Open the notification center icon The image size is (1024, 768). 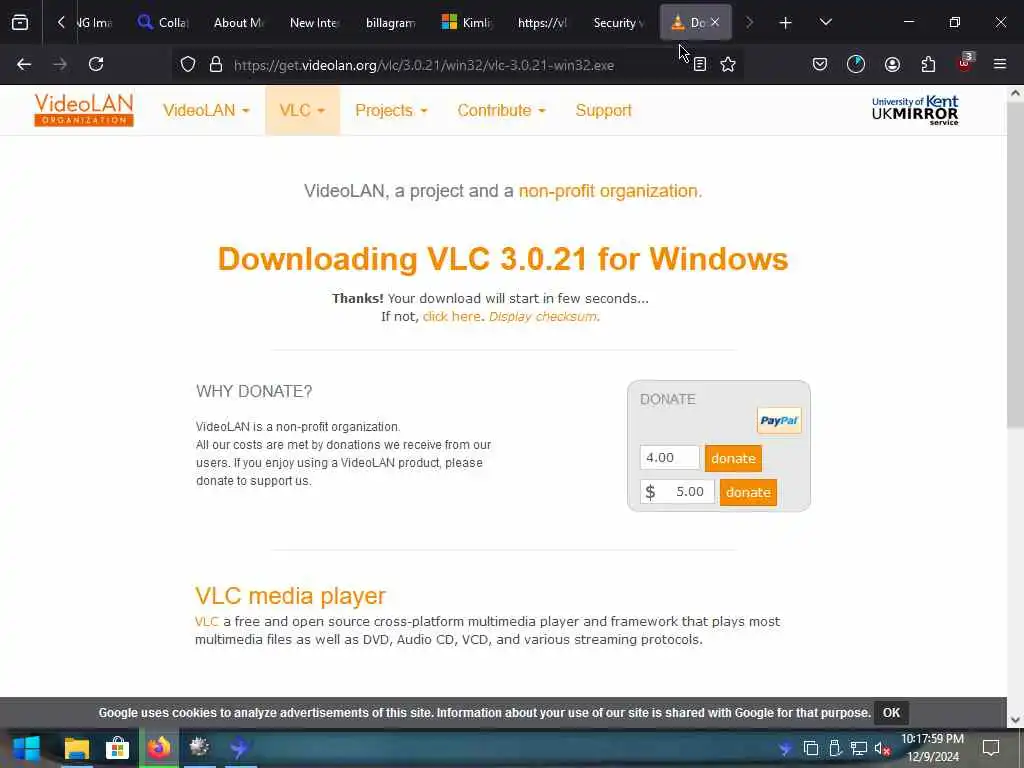click(x=991, y=748)
